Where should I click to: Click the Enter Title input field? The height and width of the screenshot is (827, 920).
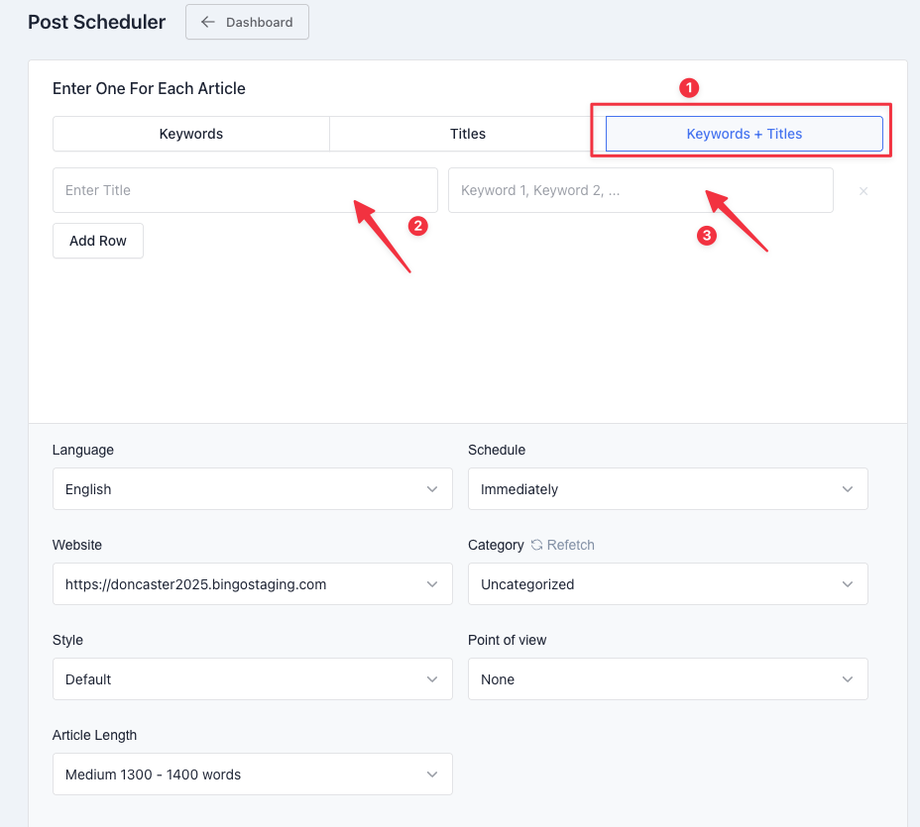[x=245, y=190]
